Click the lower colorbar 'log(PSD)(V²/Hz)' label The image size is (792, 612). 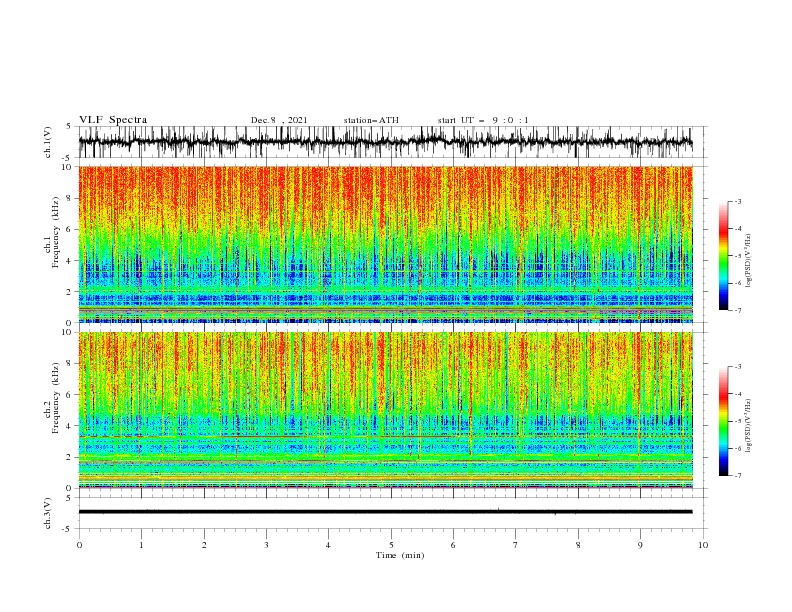tap(748, 425)
